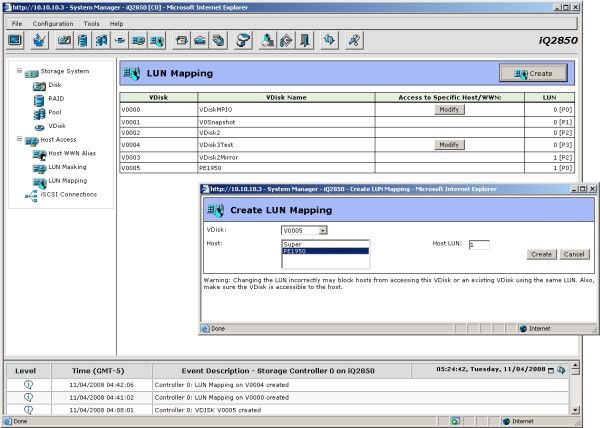The width and height of the screenshot is (600, 428).
Task: Click the Level column header in event log
Action: (28, 371)
